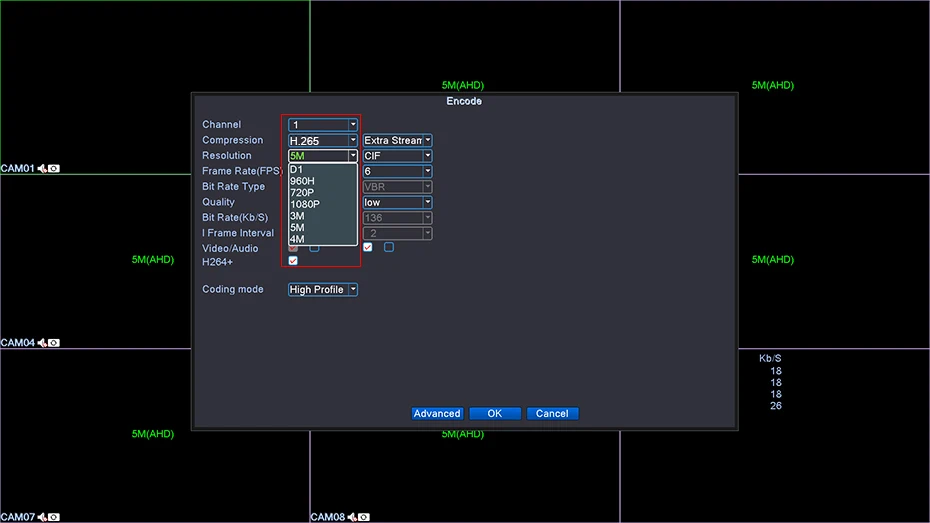
Task: Pick 5M in the open resolution list
Action: [323, 228]
